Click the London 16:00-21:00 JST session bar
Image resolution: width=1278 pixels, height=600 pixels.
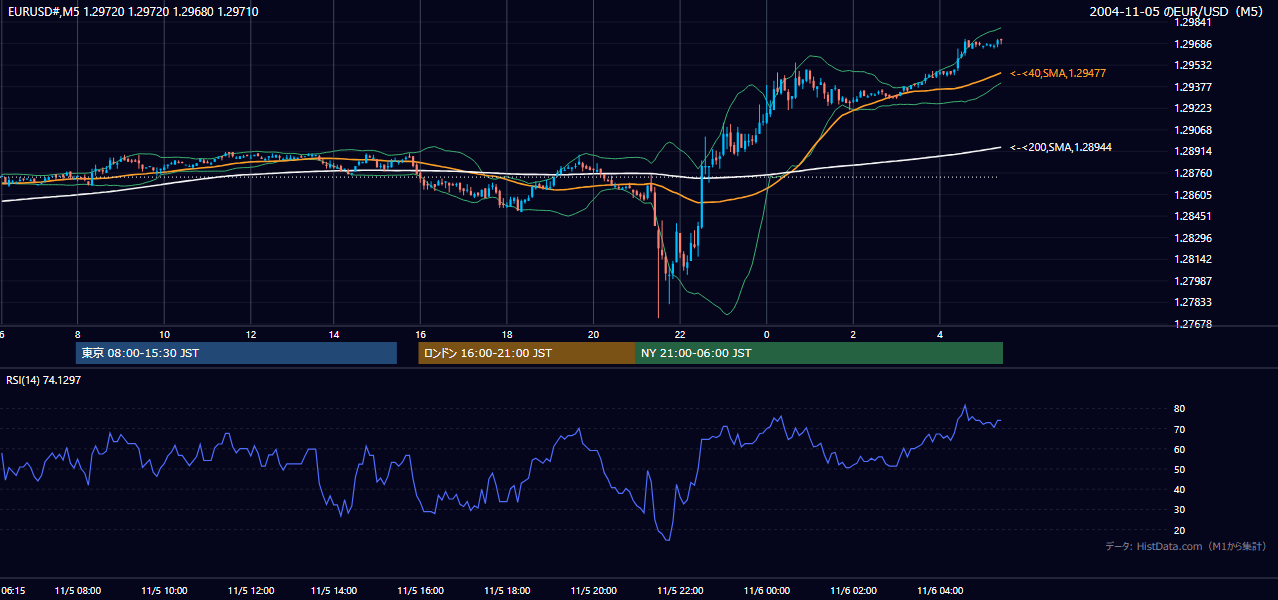[527, 353]
